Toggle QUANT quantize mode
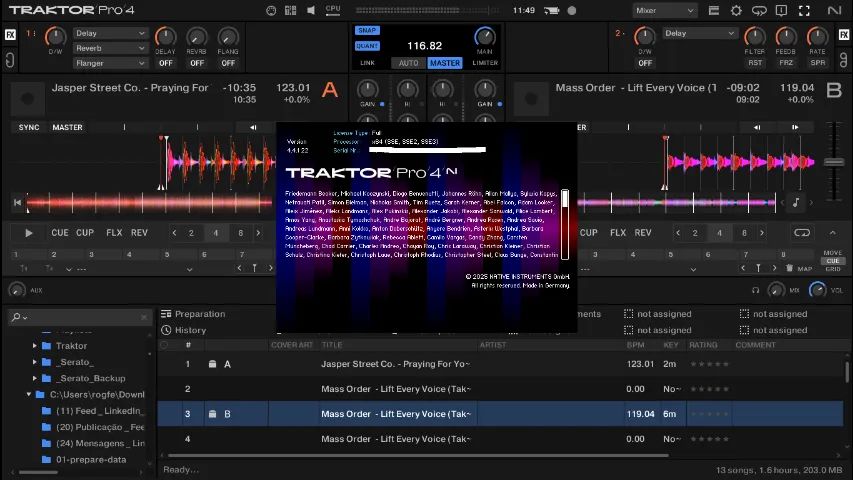Screen dimensions: 853x480 pyautogui.click(x=367, y=46)
